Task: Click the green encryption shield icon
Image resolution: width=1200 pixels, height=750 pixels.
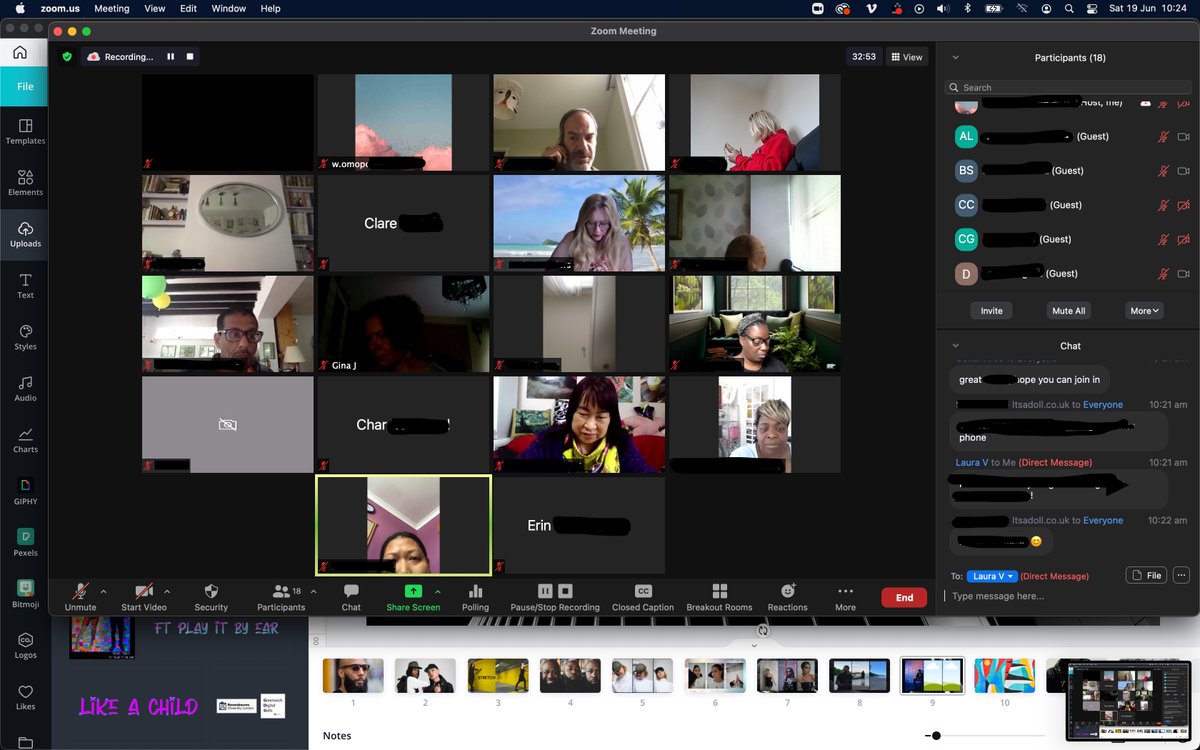Action: (x=67, y=57)
